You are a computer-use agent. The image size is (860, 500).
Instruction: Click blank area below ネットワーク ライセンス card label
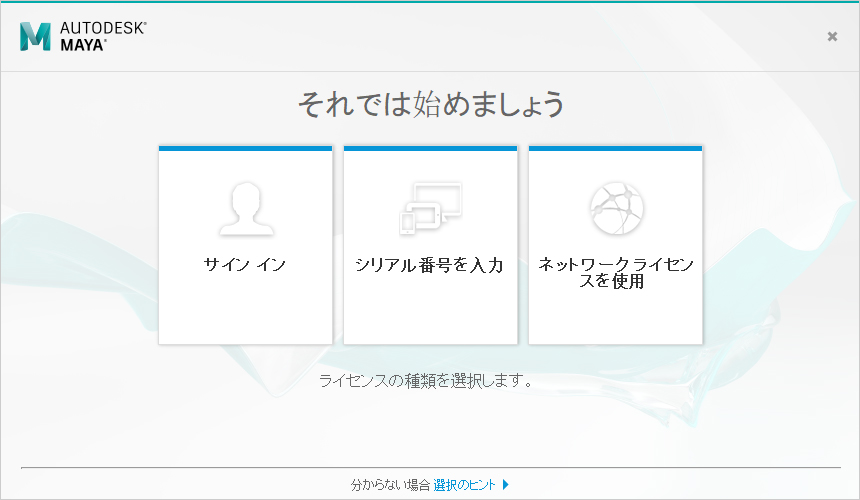tap(615, 318)
